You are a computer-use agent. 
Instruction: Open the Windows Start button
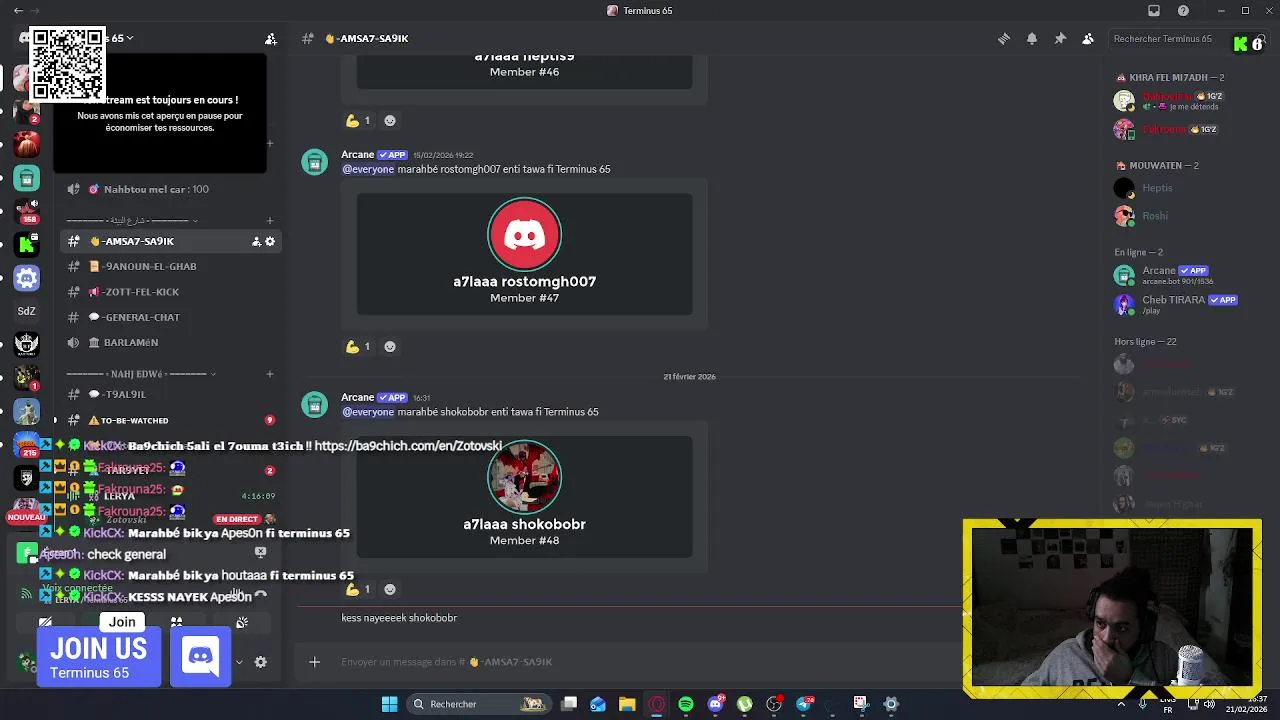[x=390, y=704]
